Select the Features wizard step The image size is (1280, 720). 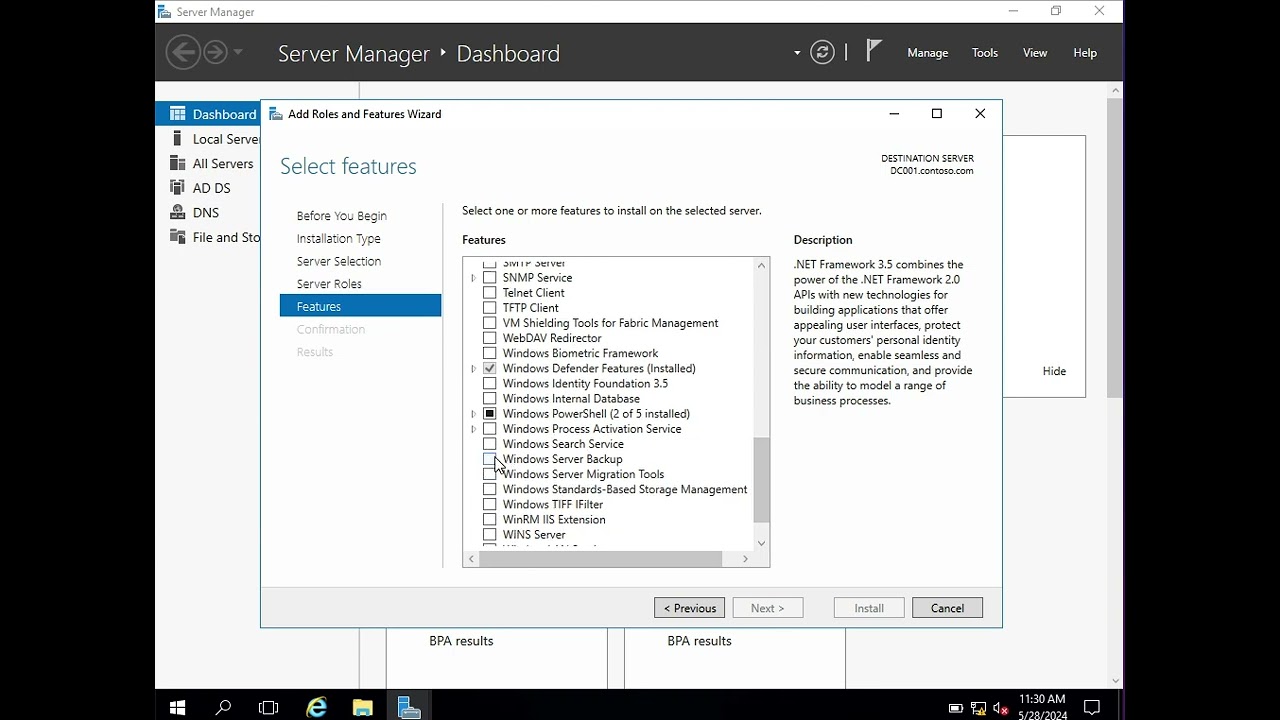[360, 306]
